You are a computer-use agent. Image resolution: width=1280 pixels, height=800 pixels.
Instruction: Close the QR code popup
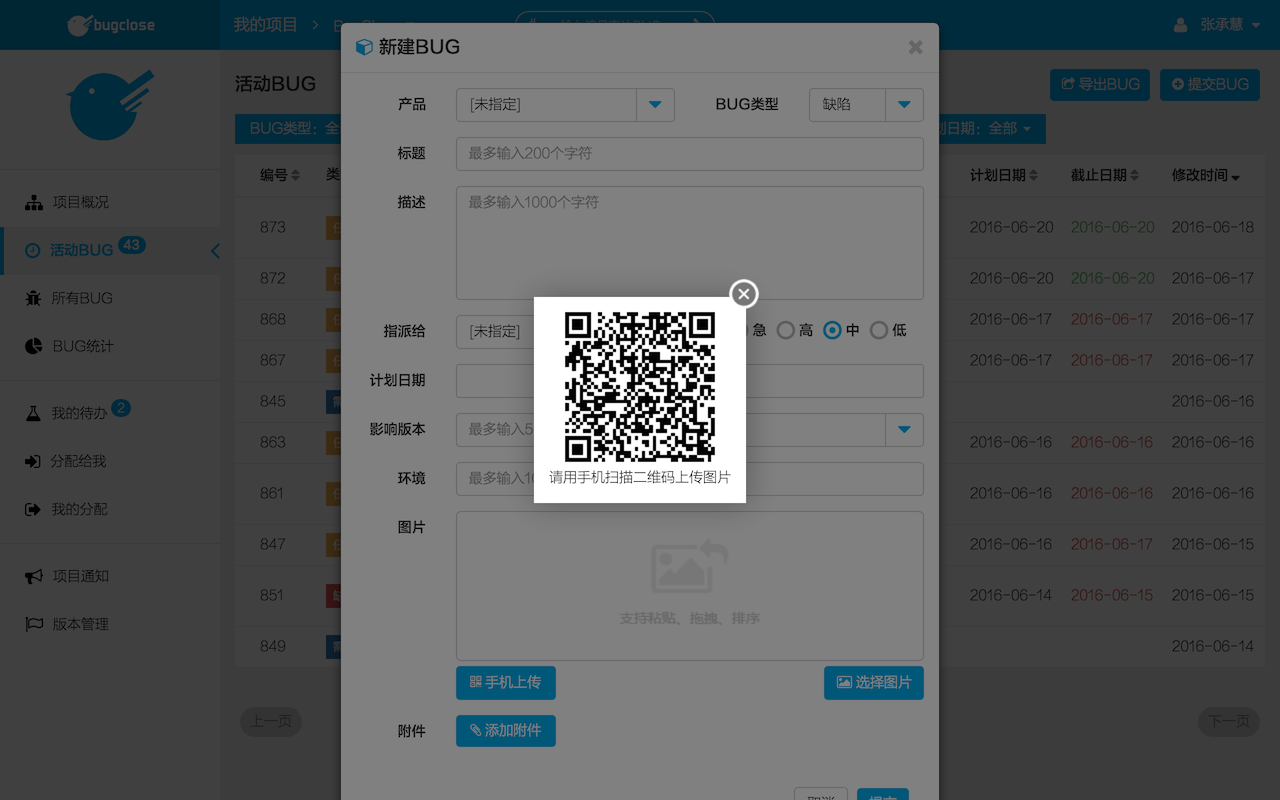pyautogui.click(x=743, y=294)
